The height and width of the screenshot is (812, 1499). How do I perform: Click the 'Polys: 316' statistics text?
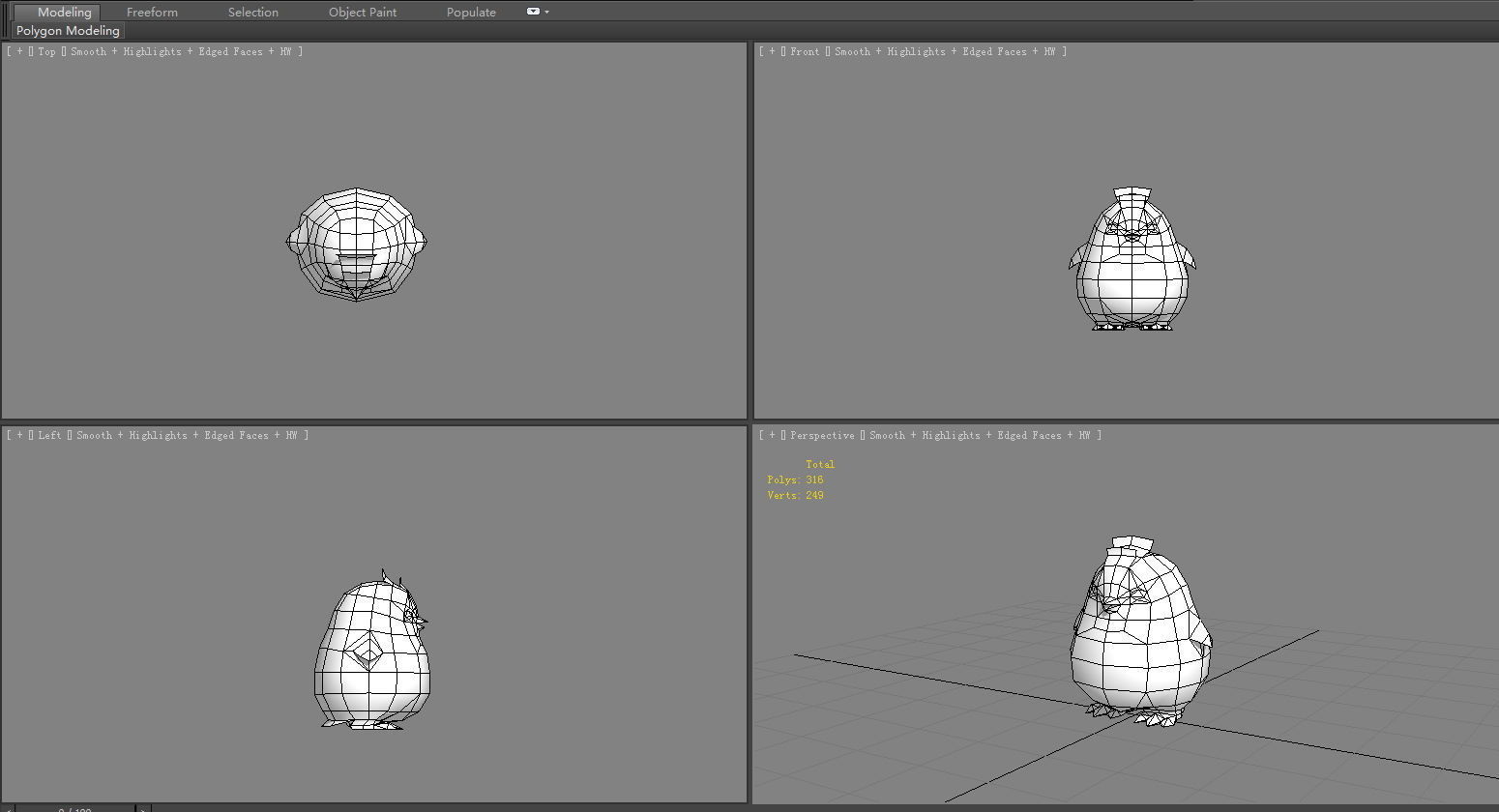point(795,479)
